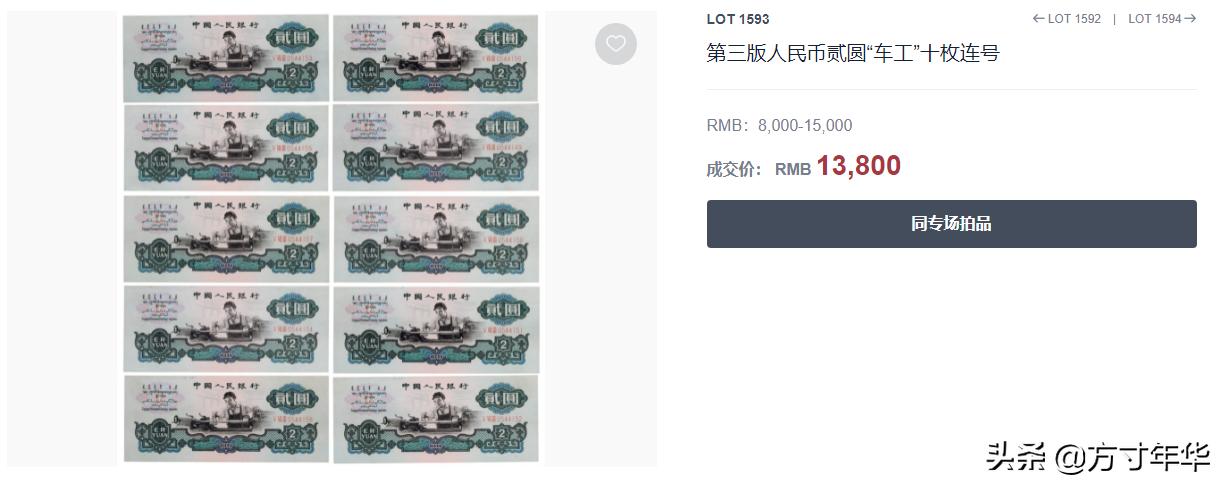Image resolution: width=1225 pixels, height=487 pixels.
Task: Click the middle-row left banknote
Action: click(x=226, y=238)
